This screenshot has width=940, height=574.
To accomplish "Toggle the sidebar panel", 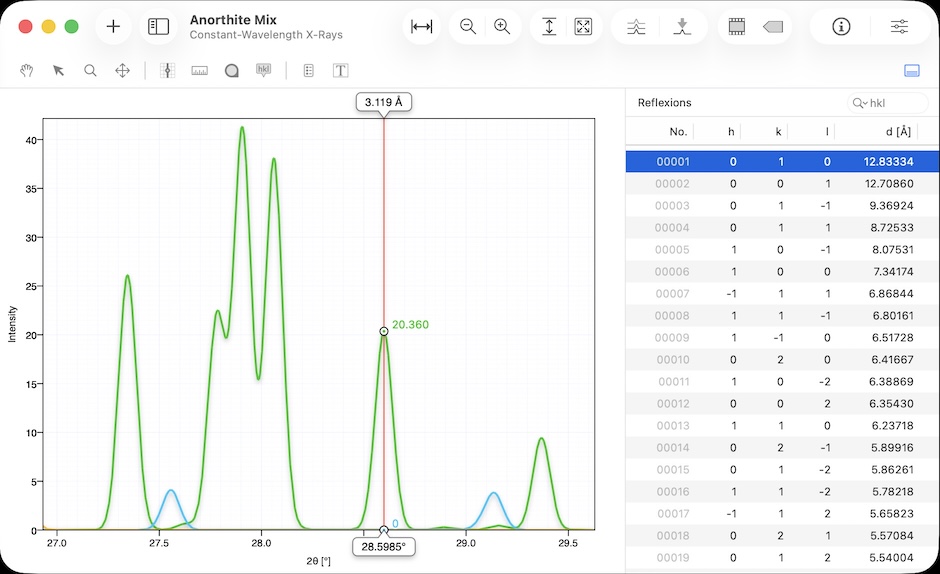I will pyautogui.click(x=158, y=27).
